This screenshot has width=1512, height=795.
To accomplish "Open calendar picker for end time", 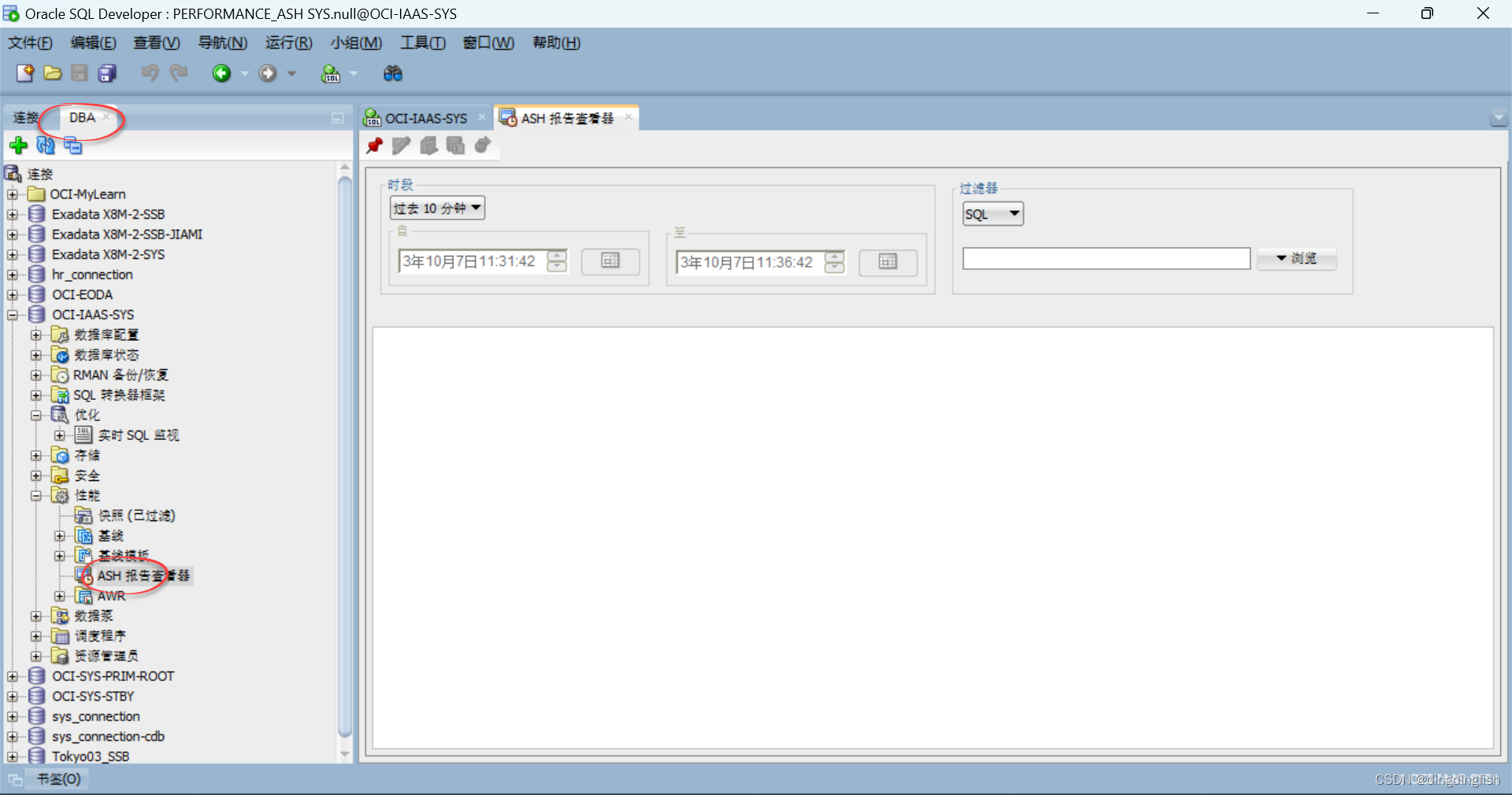I will (888, 262).
